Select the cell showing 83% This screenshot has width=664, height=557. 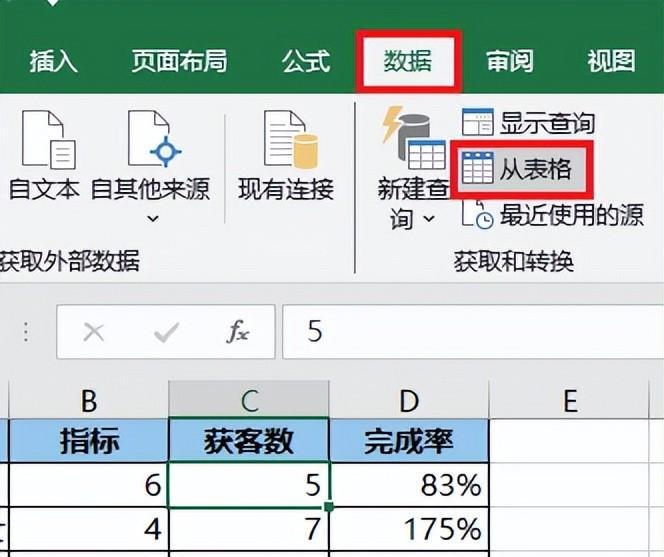coord(409,485)
